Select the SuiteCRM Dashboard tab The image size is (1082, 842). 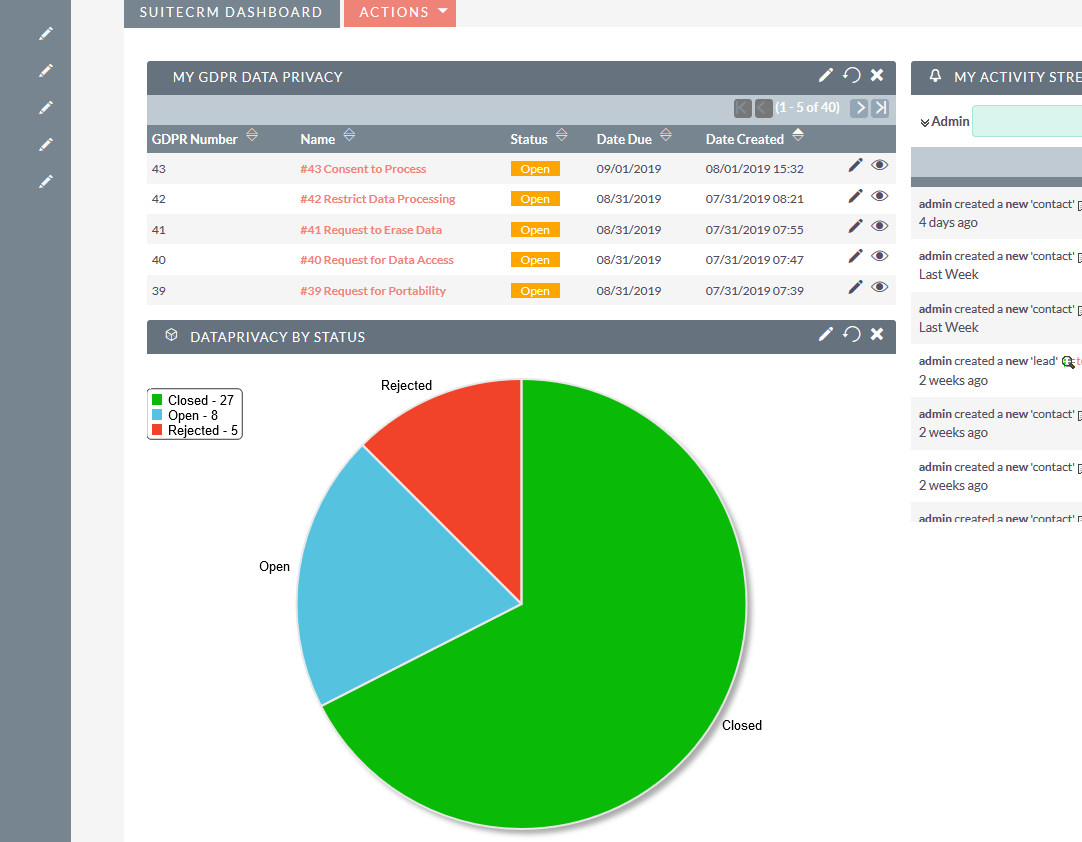[231, 12]
